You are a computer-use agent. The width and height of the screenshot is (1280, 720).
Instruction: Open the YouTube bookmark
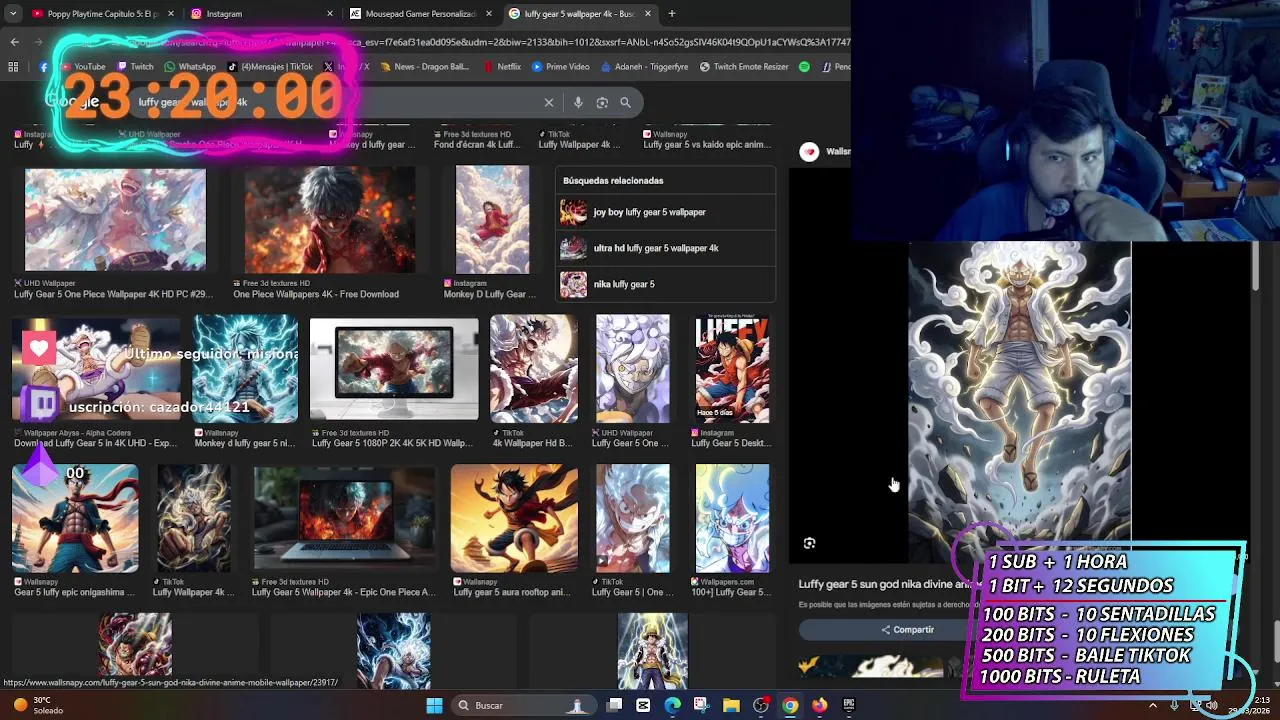click(x=82, y=67)
